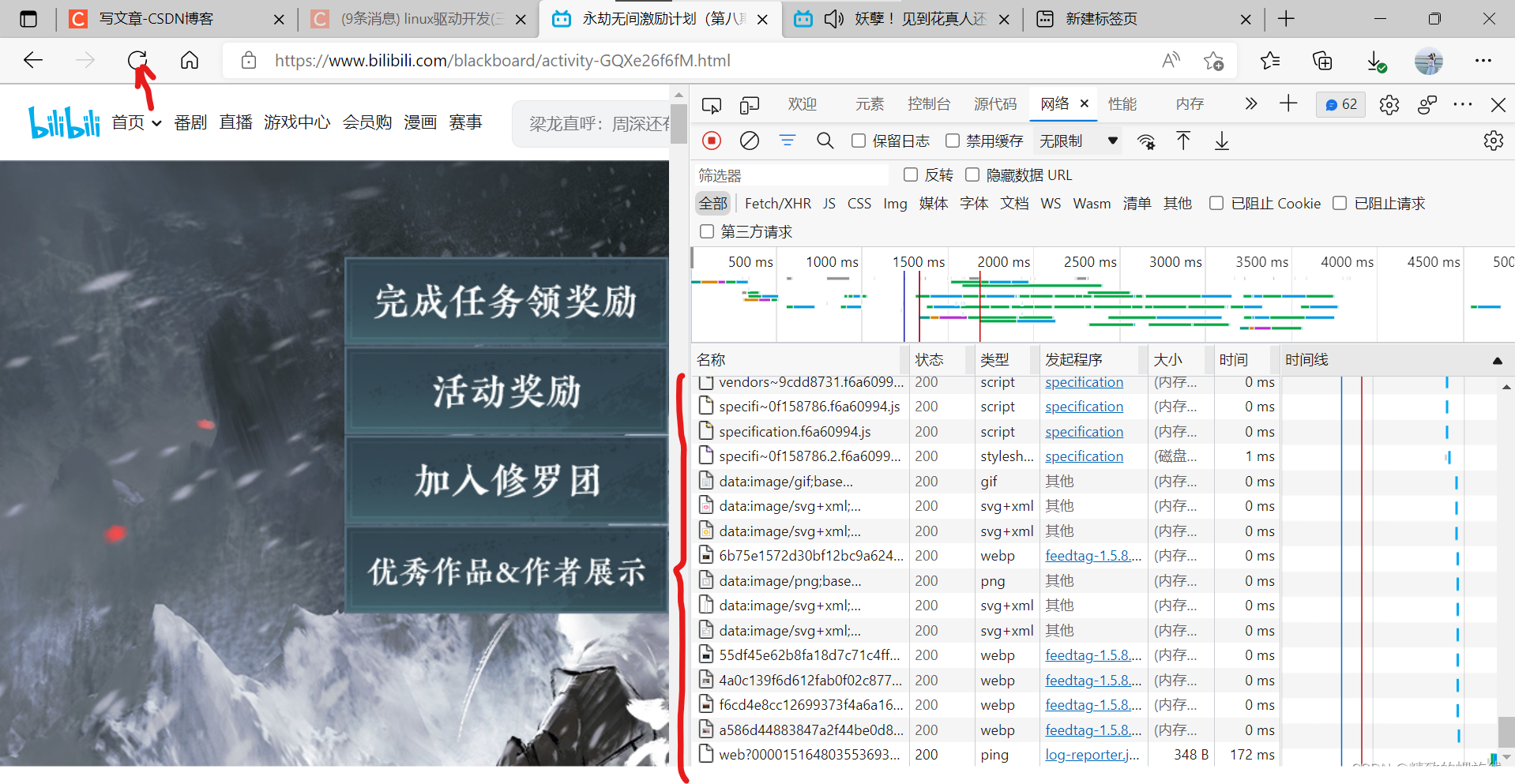Click the page vertical scrollbar thumb

click(679, 122)
